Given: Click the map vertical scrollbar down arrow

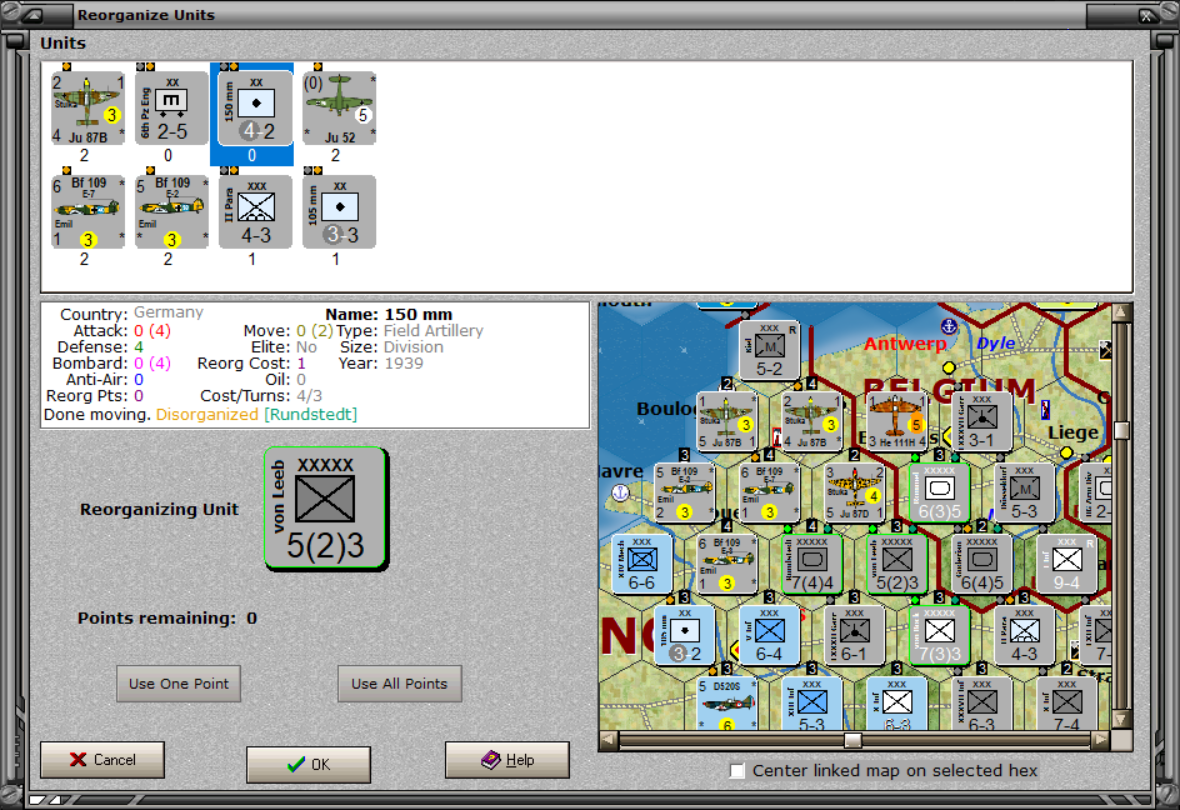Looking at the screenshot, I should pos(1121,720).
